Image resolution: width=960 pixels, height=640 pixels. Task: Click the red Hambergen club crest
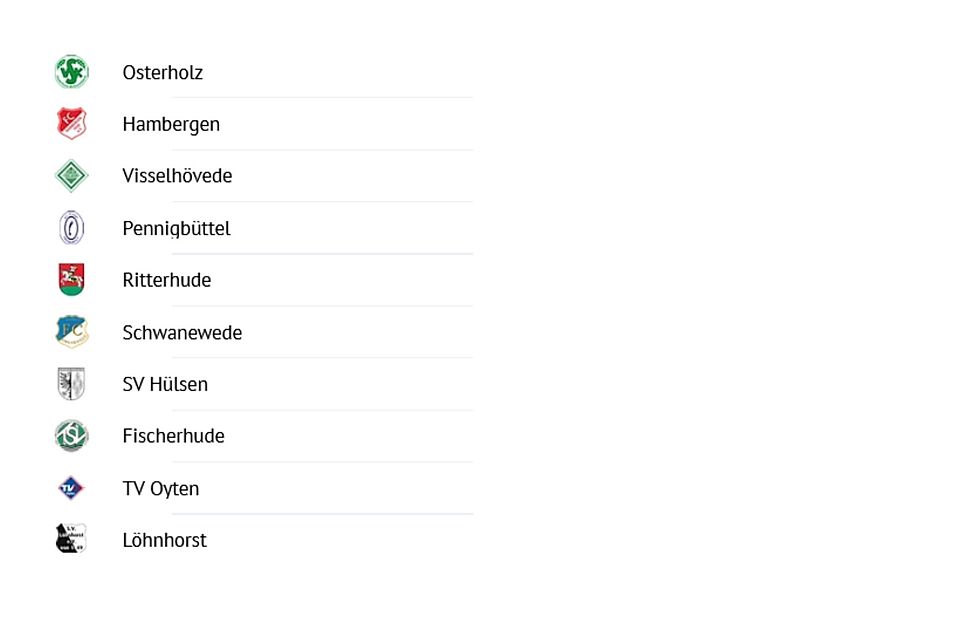[71, 124]
